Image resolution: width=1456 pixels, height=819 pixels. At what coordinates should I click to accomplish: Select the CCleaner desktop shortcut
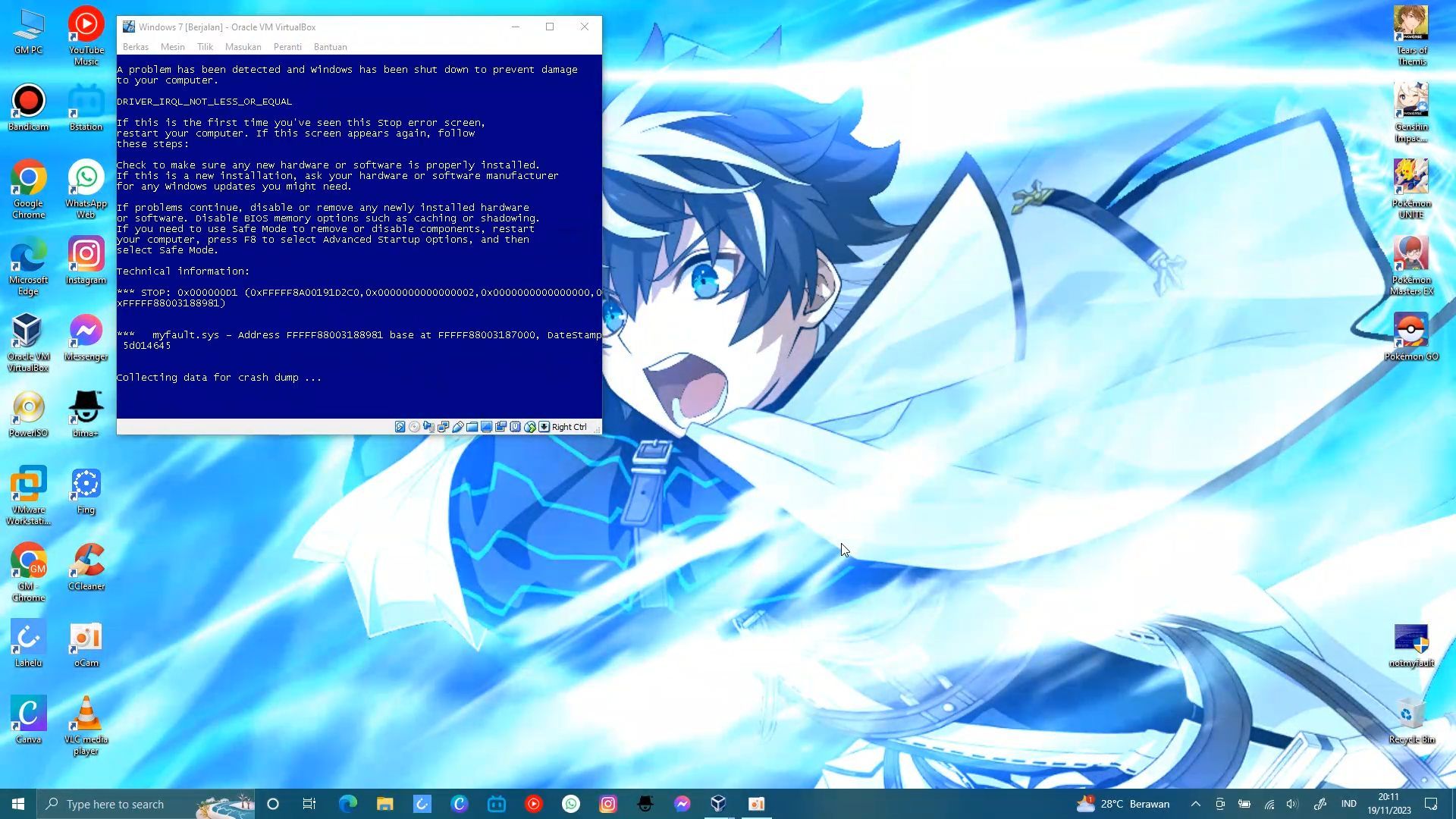[x=86, y=567]
